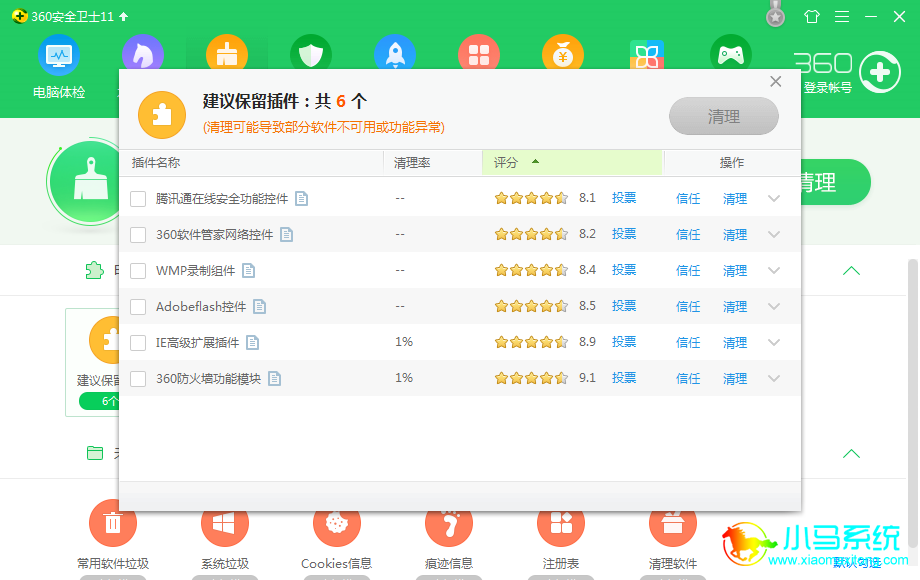920x580 pixels.
Task: Close the 建议保留插件 dialog
Action: [x=776, y=82]
